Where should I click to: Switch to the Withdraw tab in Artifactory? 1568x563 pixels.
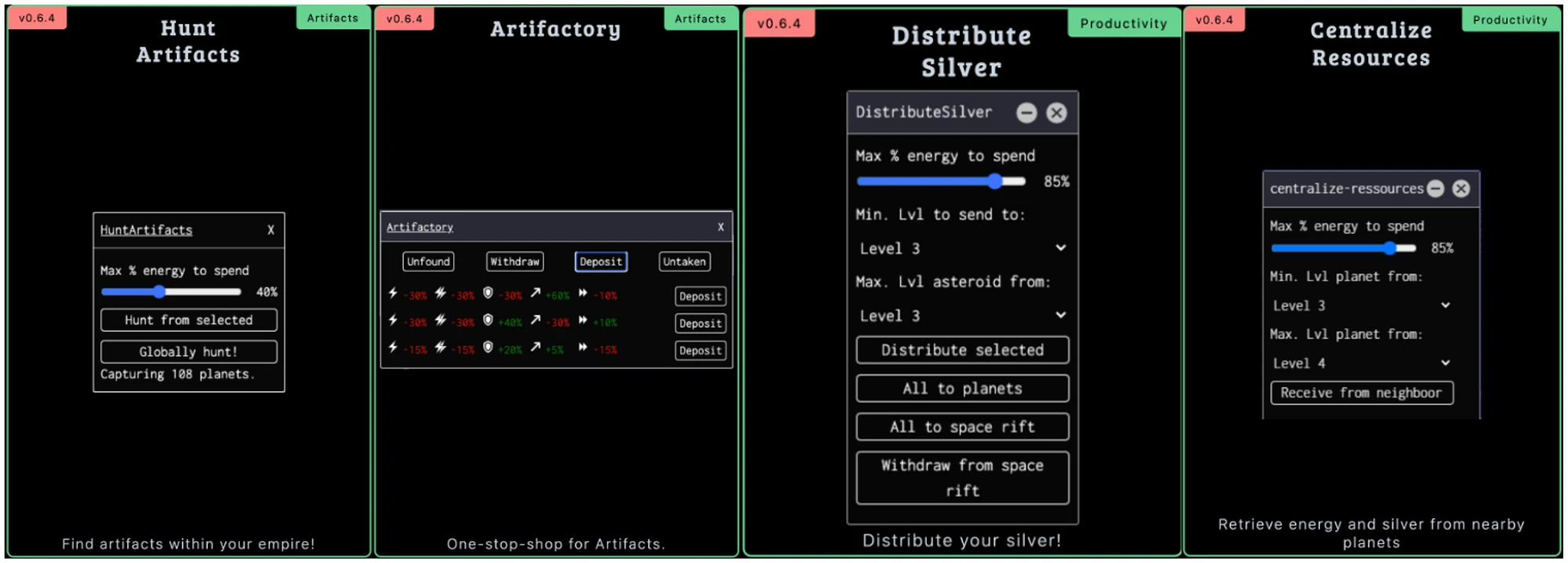click(515, 262)
